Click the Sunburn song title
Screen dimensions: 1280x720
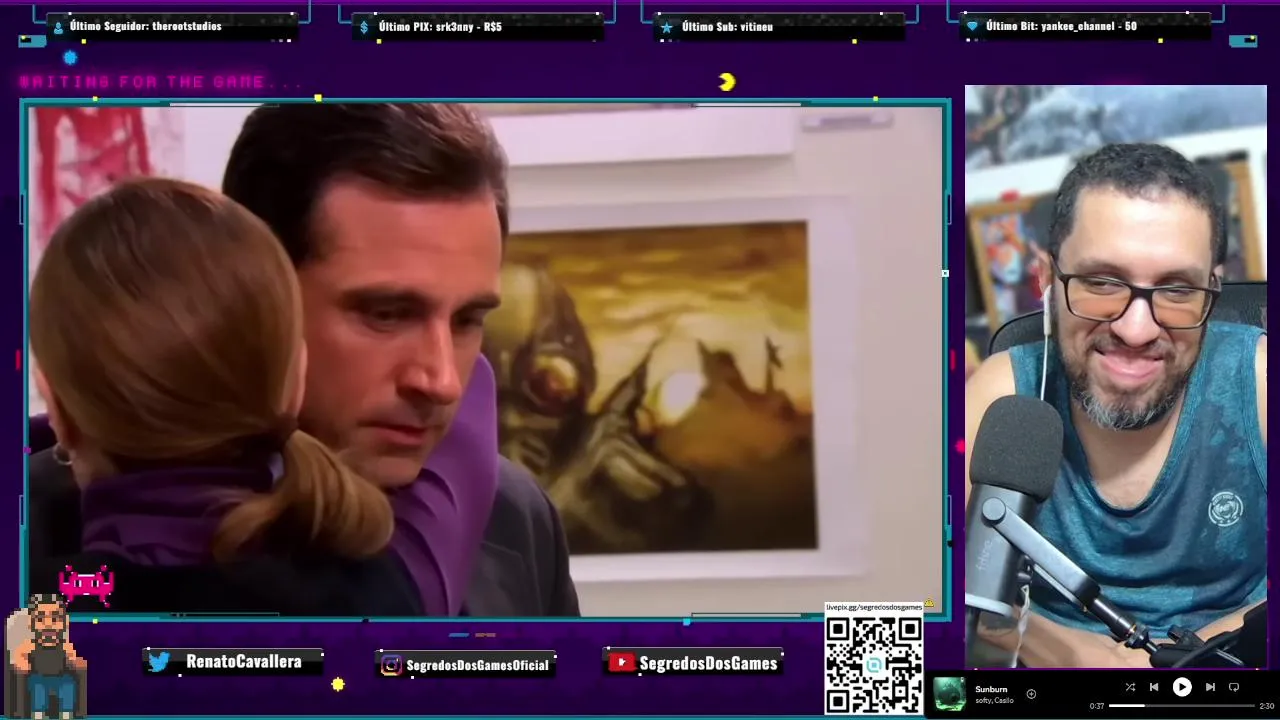[x=991, y=689]
